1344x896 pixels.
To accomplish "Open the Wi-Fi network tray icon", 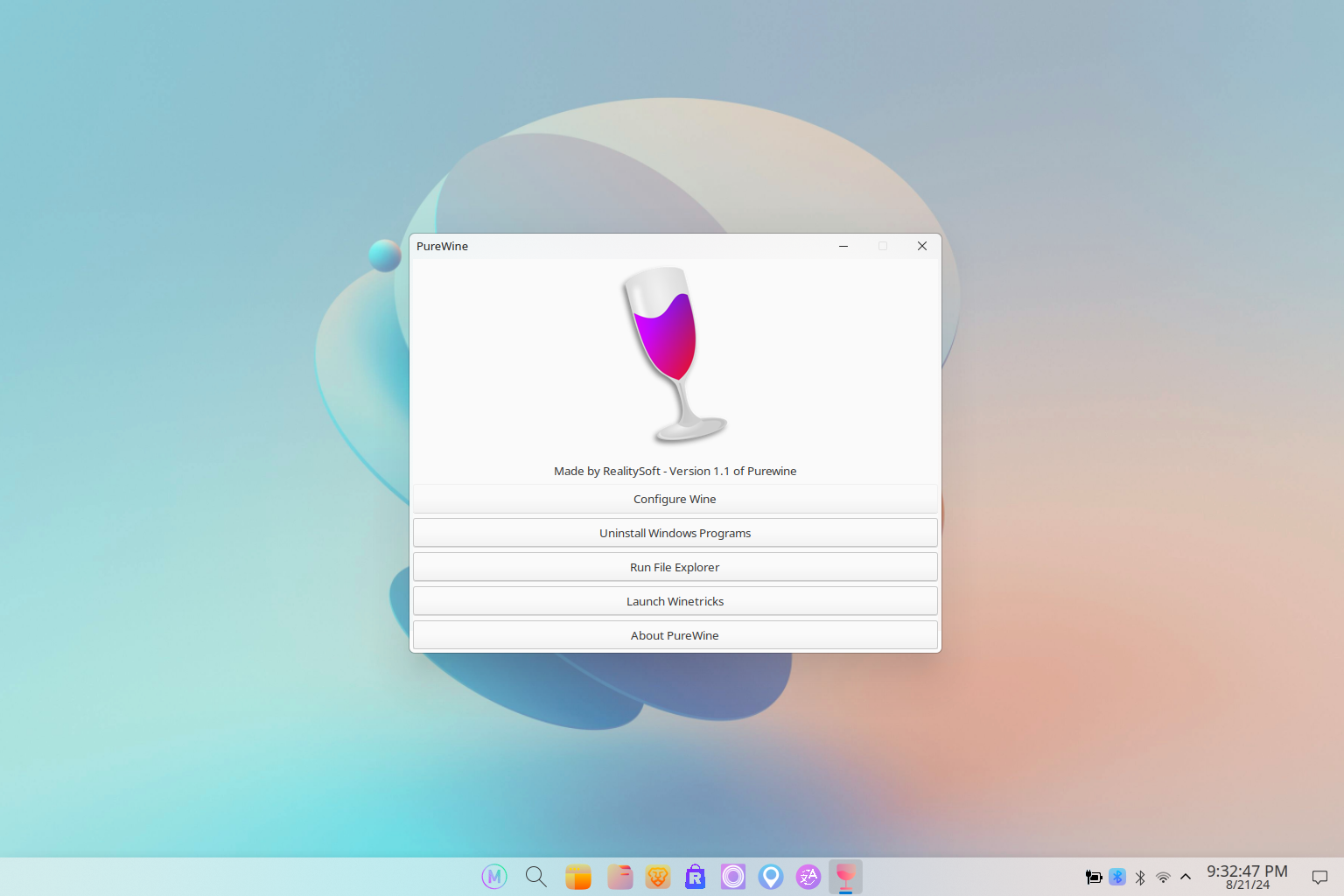I will tap(1163, 877).
